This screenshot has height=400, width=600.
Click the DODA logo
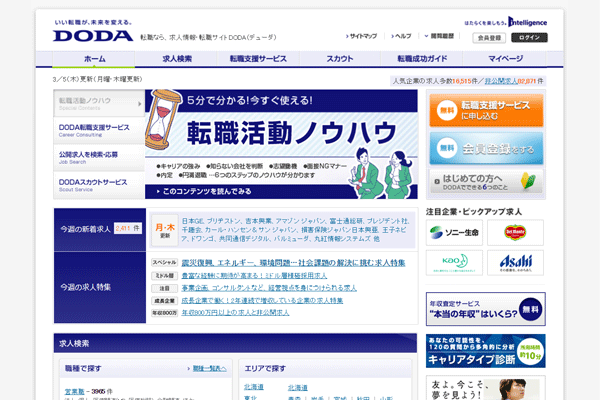pyautogui.click(x=93, y=35)
